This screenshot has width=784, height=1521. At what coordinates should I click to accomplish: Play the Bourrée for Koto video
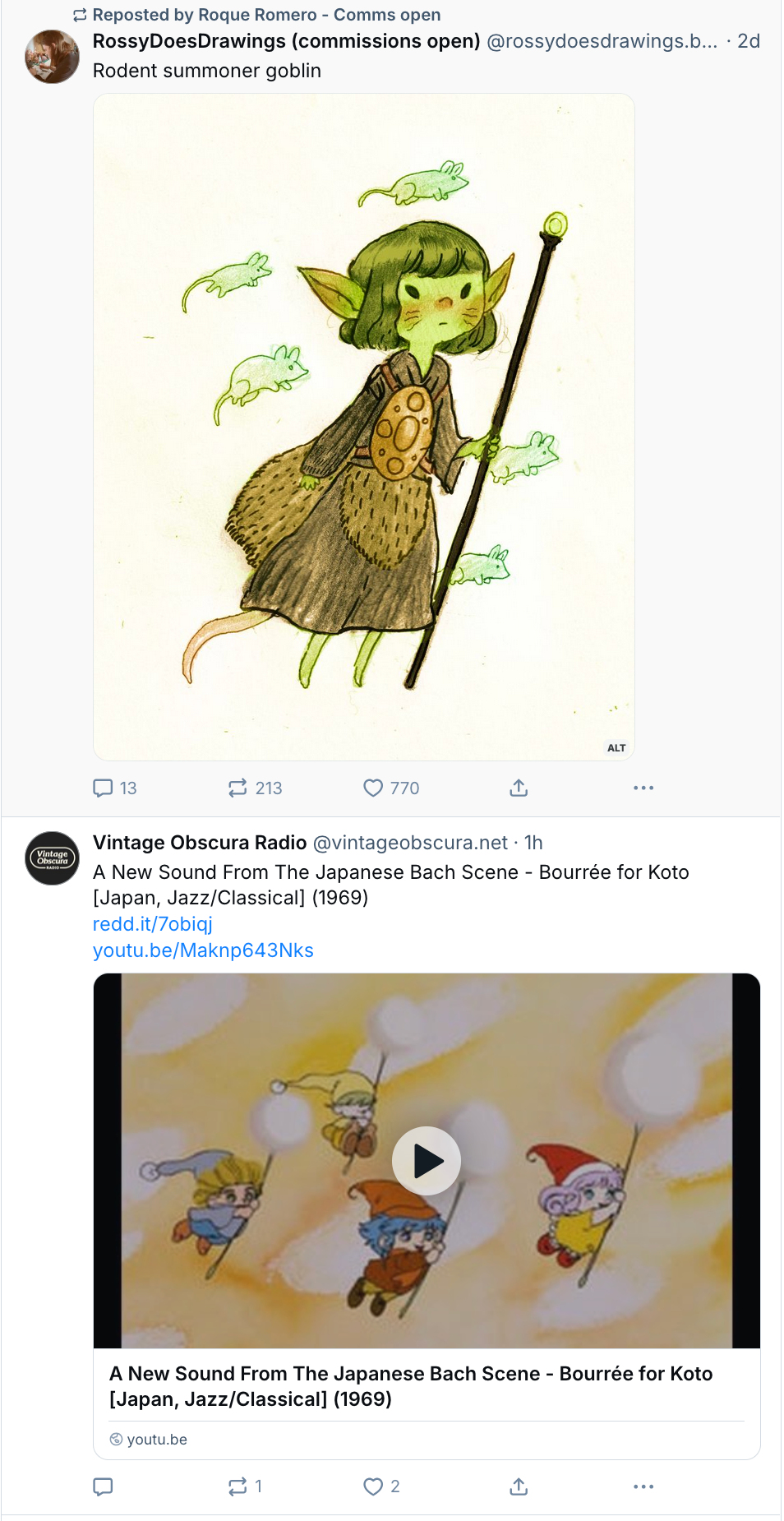pos(426,1161)
